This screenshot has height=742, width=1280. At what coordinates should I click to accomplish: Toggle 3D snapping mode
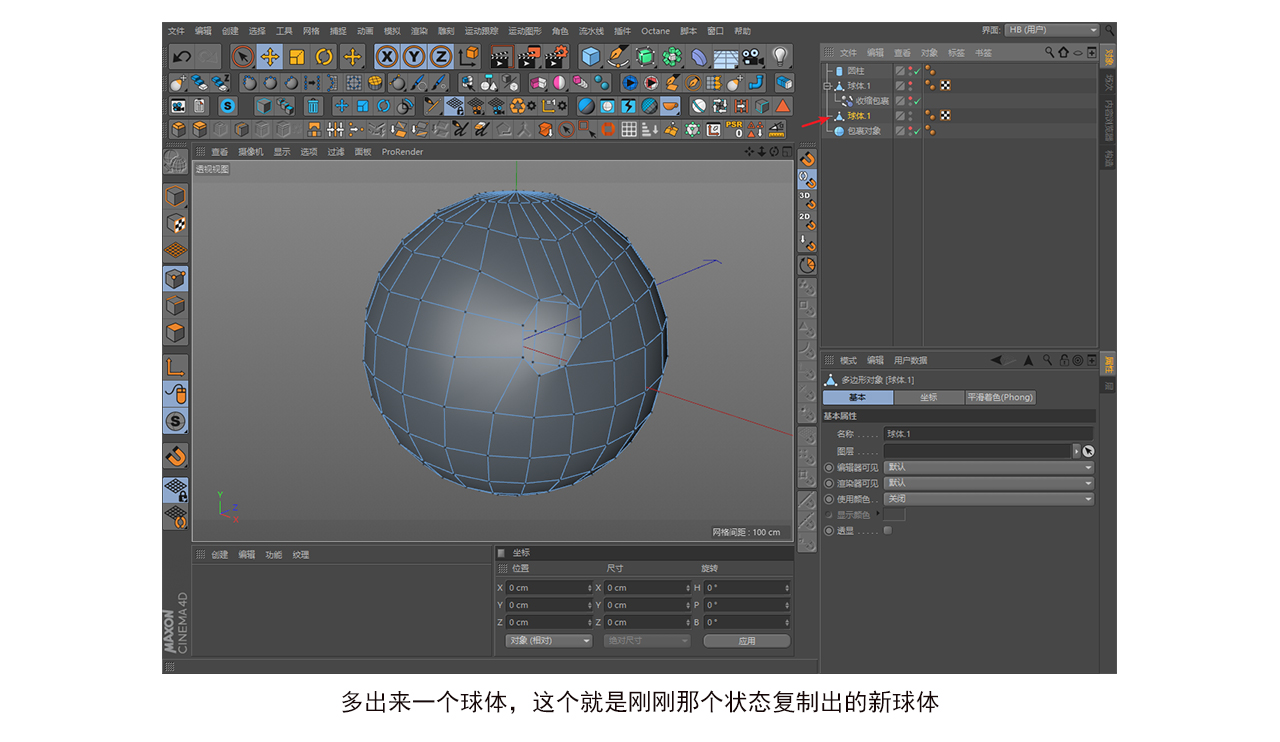click(x=807, y=200)
